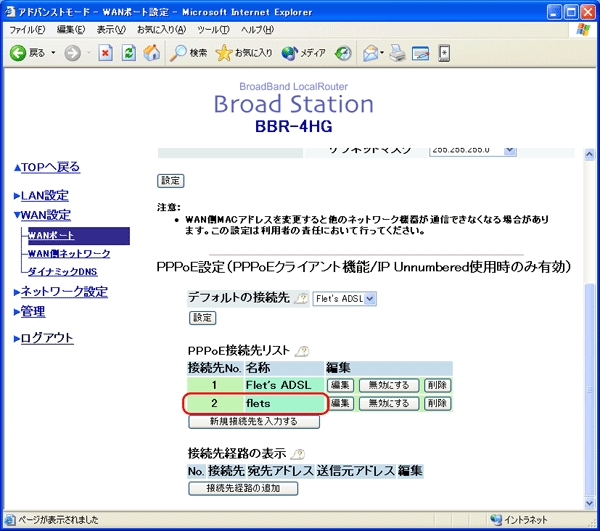This screenshot has height=531, width=600.
Task: Click the Stop loading icon
Action: click(105, 53)
